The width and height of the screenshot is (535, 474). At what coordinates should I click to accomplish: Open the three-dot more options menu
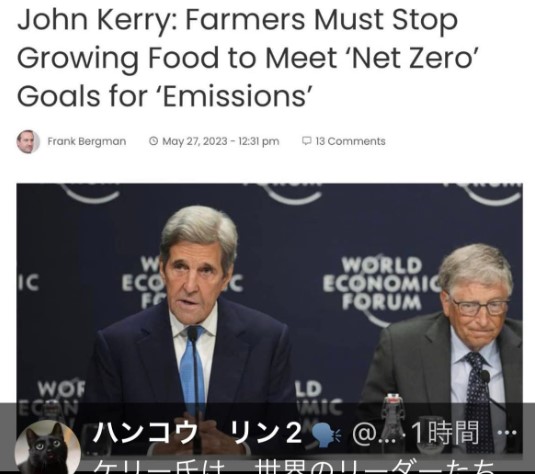(x=506, y=433)
